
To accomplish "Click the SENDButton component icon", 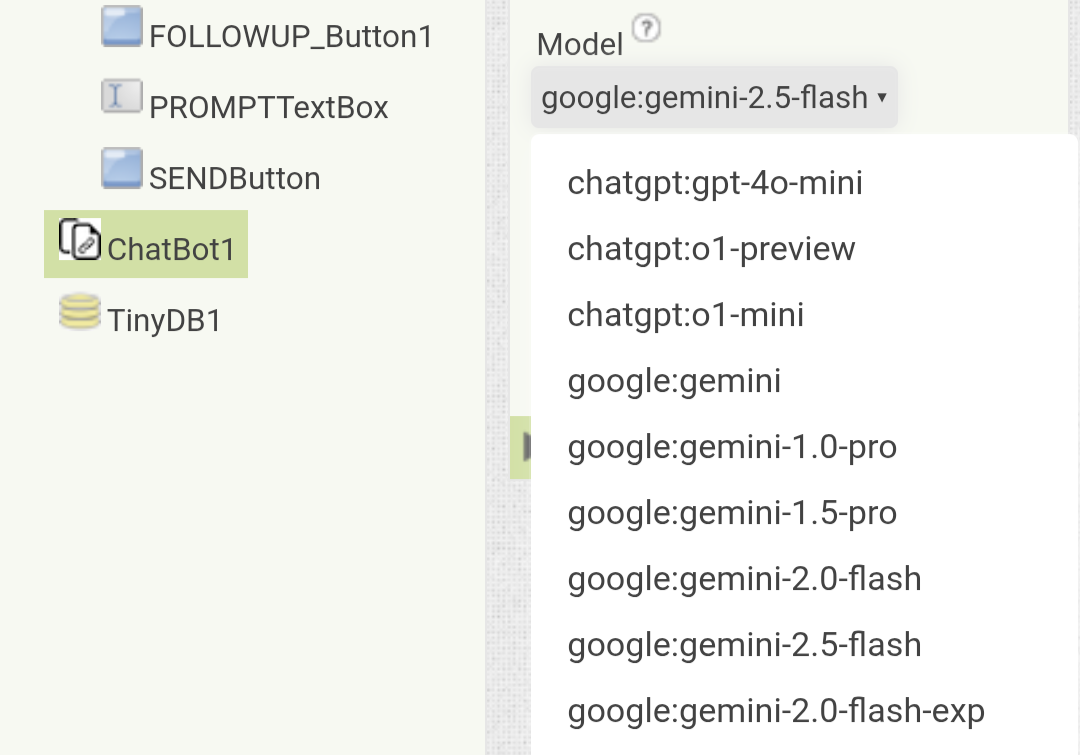I will [x=122, y=169].
